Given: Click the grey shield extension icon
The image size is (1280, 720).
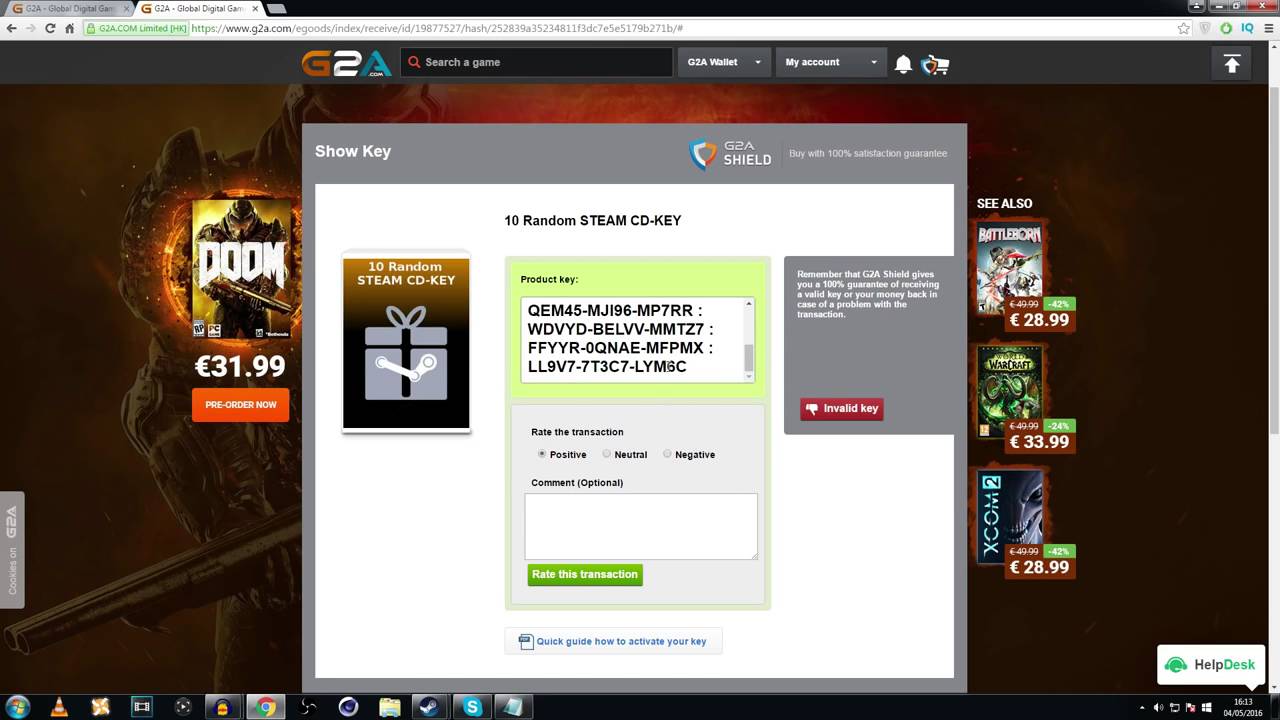Looking at the screenshot, I should (1205, 29).
